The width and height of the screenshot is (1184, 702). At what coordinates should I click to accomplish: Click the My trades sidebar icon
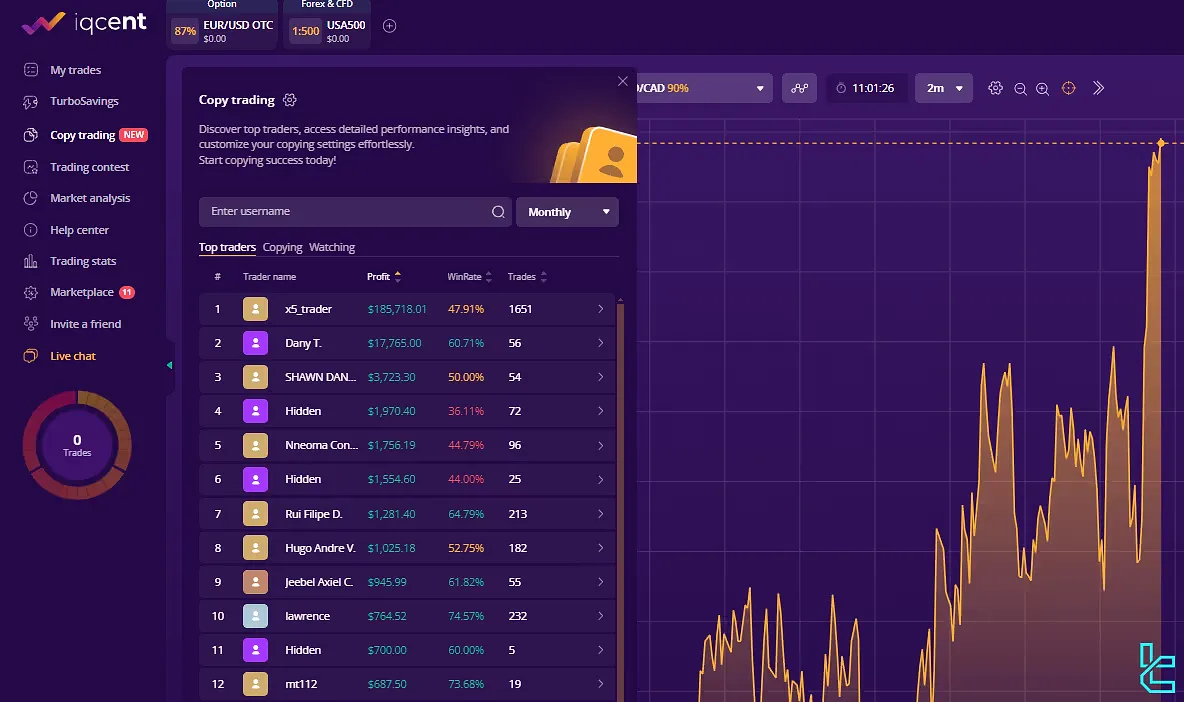coord(31,70)
